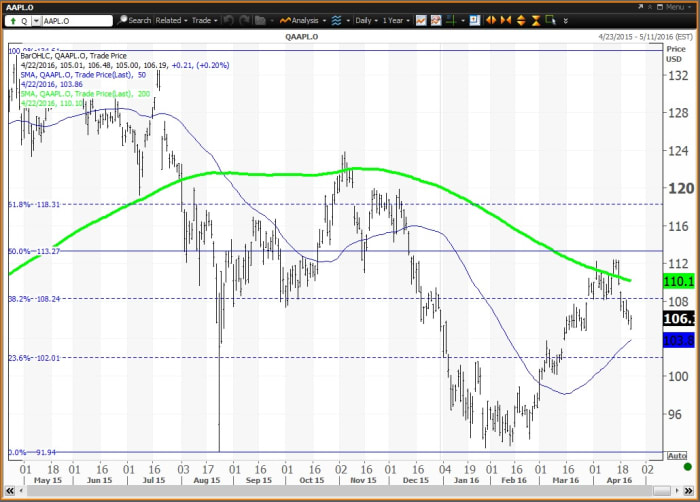The width and height of the screenshot is (700, 502).
Task: Click the expand horizontally arrows icon
Action: [491, 21]
